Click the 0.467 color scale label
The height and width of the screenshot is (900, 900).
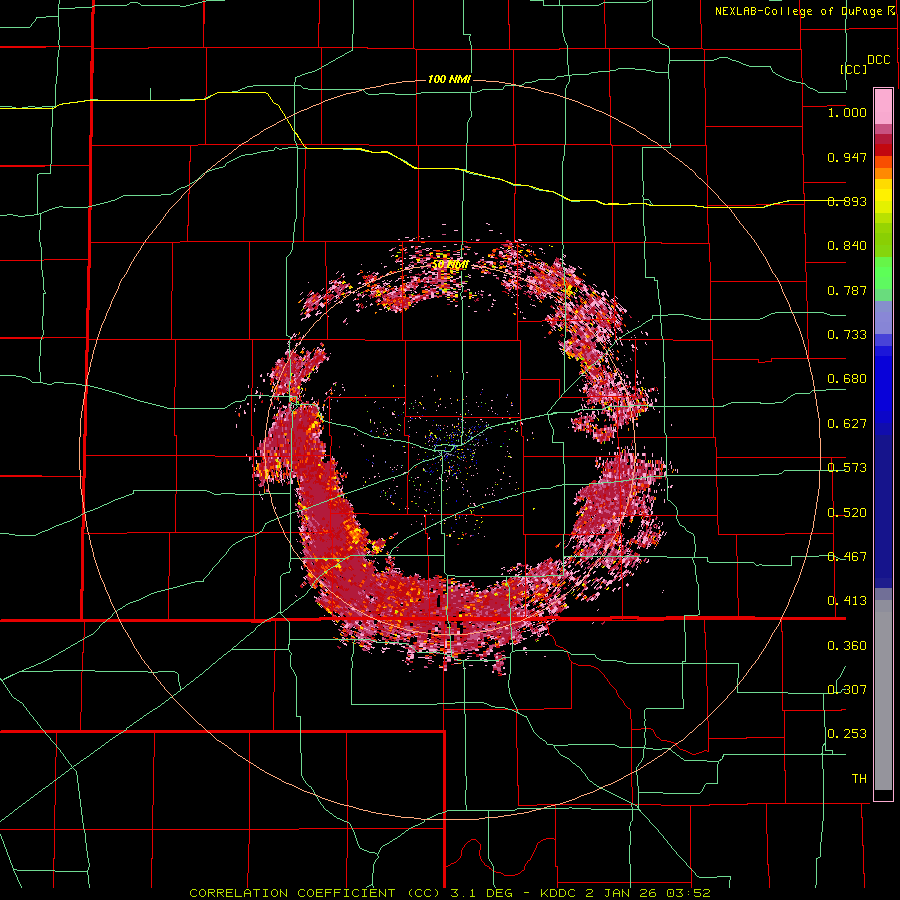tap(847, 557)
